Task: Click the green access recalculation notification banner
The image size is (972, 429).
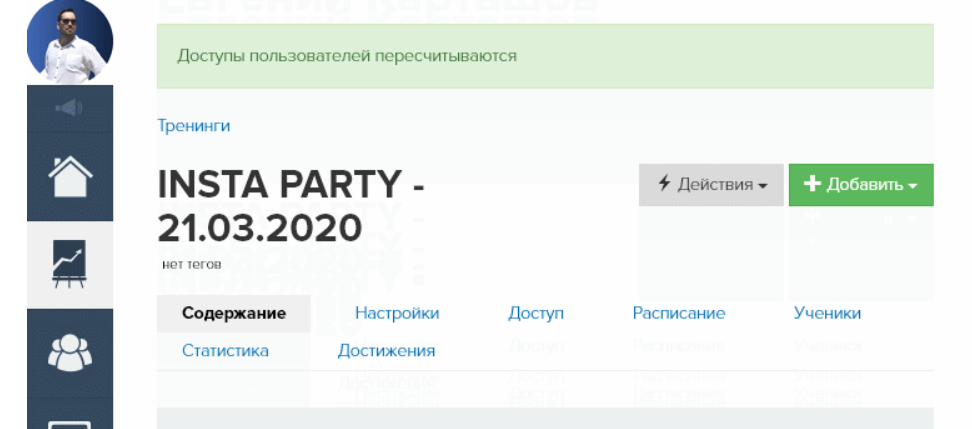Action: coord(545,56)
